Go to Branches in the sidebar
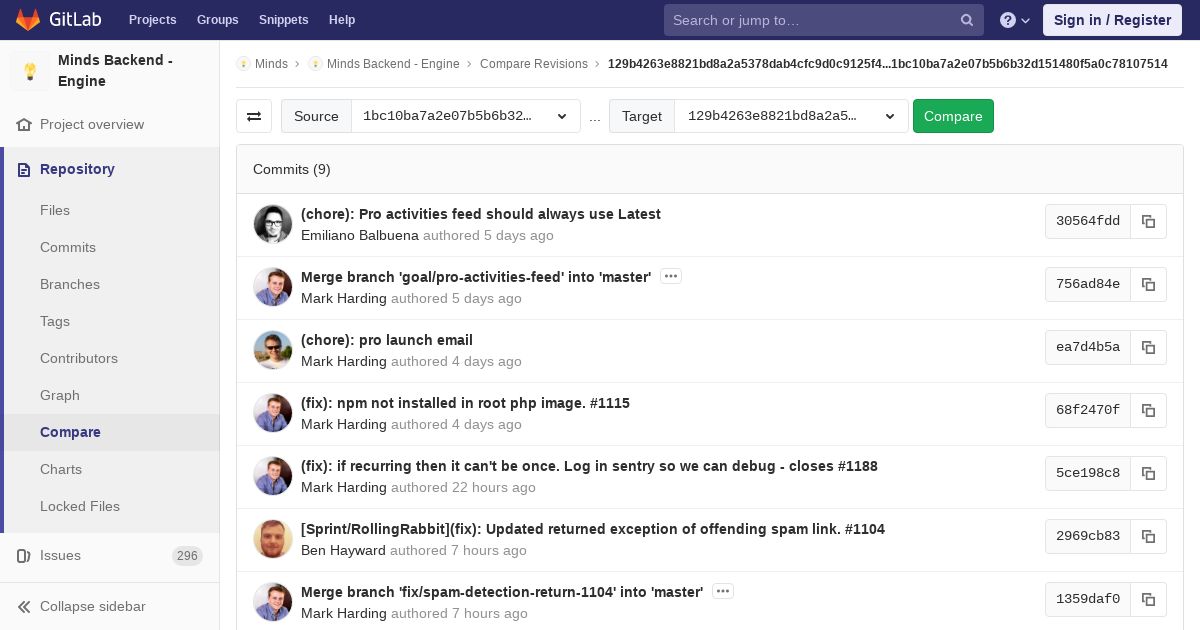1200x630 pixels. [70, 285]
